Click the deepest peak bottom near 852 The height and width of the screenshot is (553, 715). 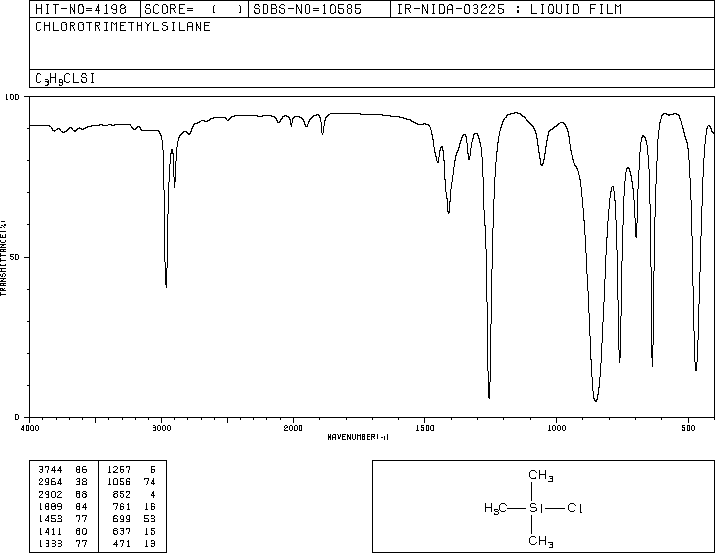coord(596,400)
